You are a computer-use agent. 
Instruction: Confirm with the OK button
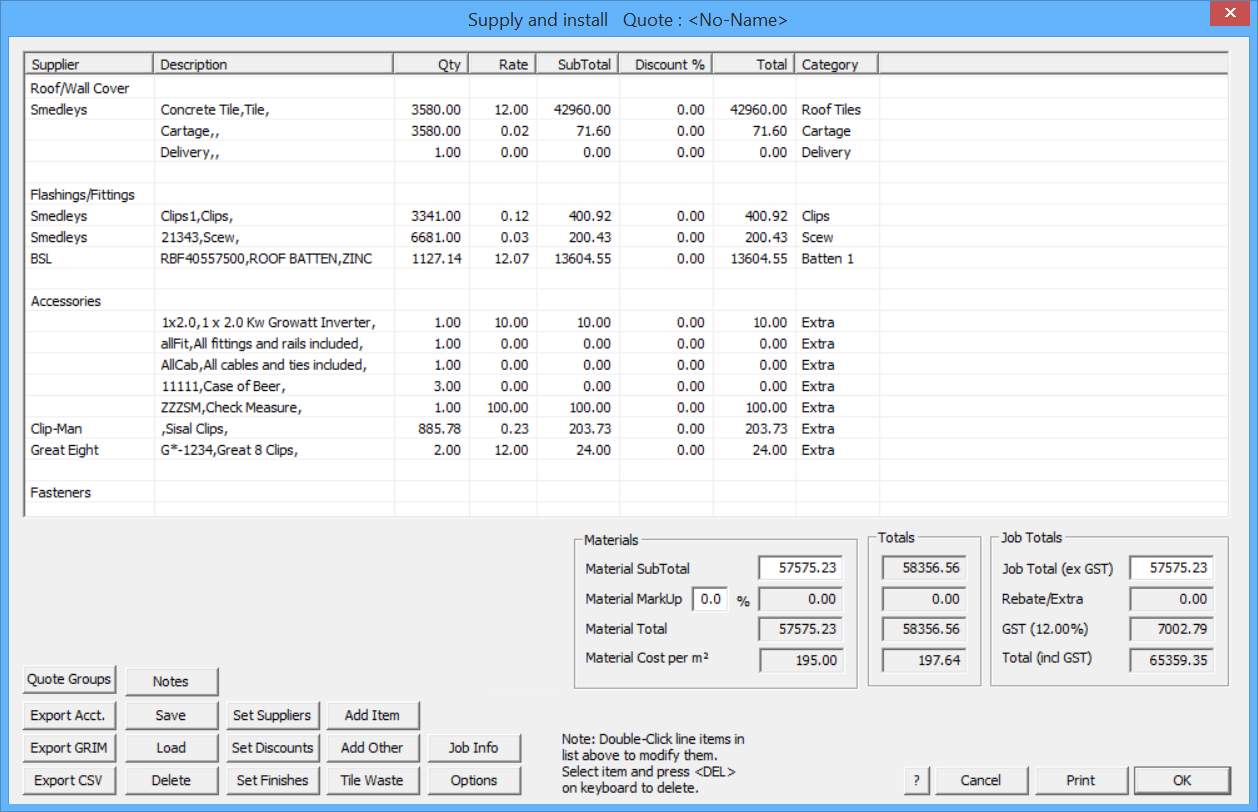pyautogui.click(x=1183, y=780)
